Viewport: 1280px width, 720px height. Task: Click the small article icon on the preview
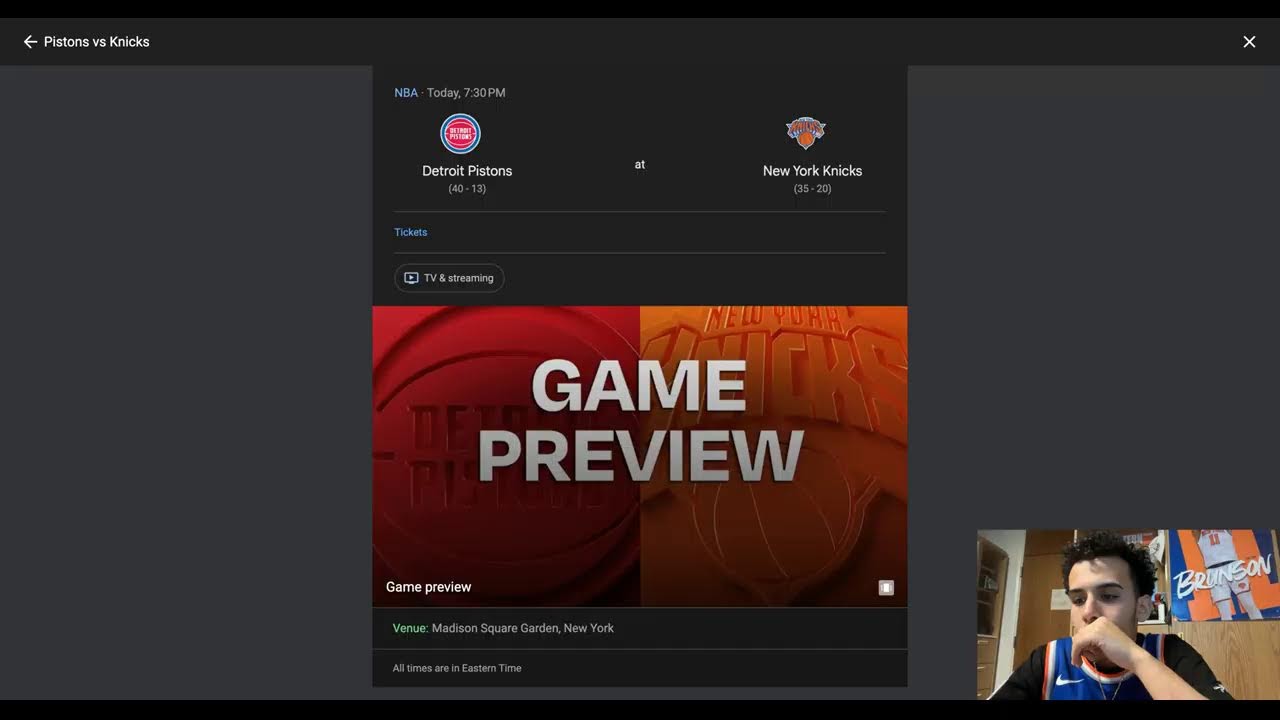[886, 588]
